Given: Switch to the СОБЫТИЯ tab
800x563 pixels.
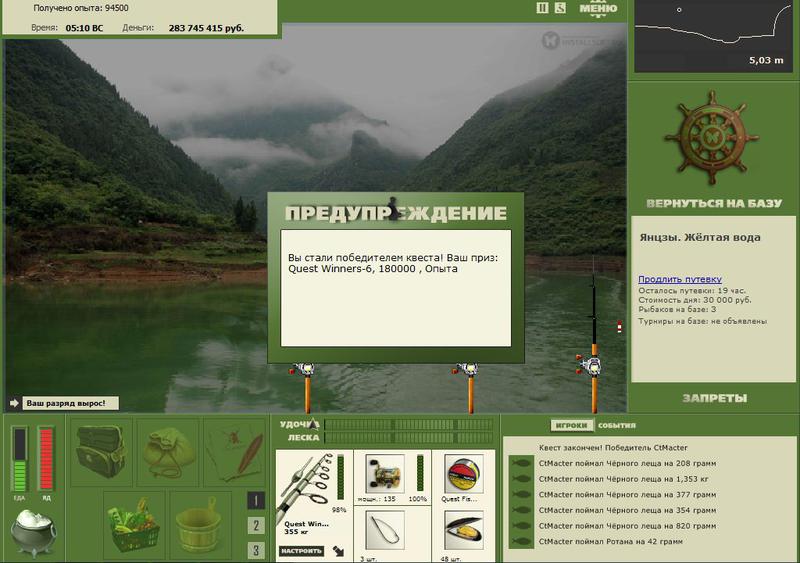Looking at the screenshot, I should click(617, 425).
